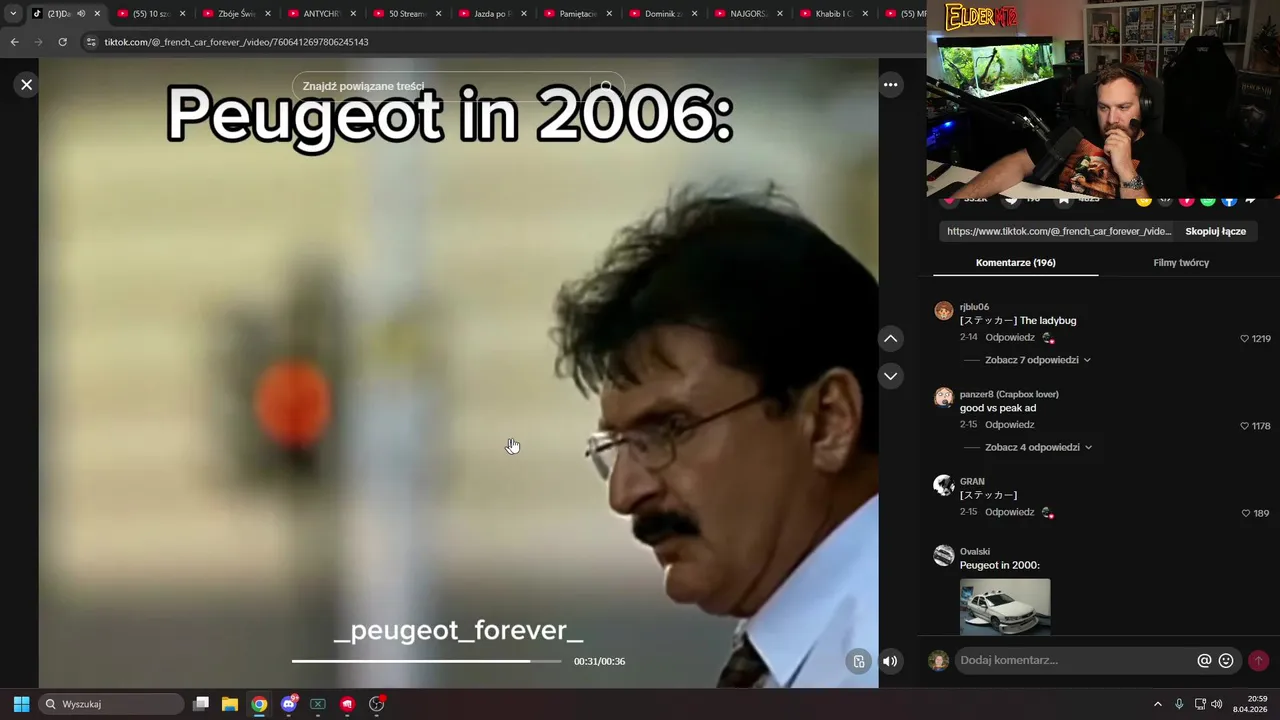Viewport: 1280px width, 720px height.
Task: Open Task View on the taskbar
Action: pos(200,704)
